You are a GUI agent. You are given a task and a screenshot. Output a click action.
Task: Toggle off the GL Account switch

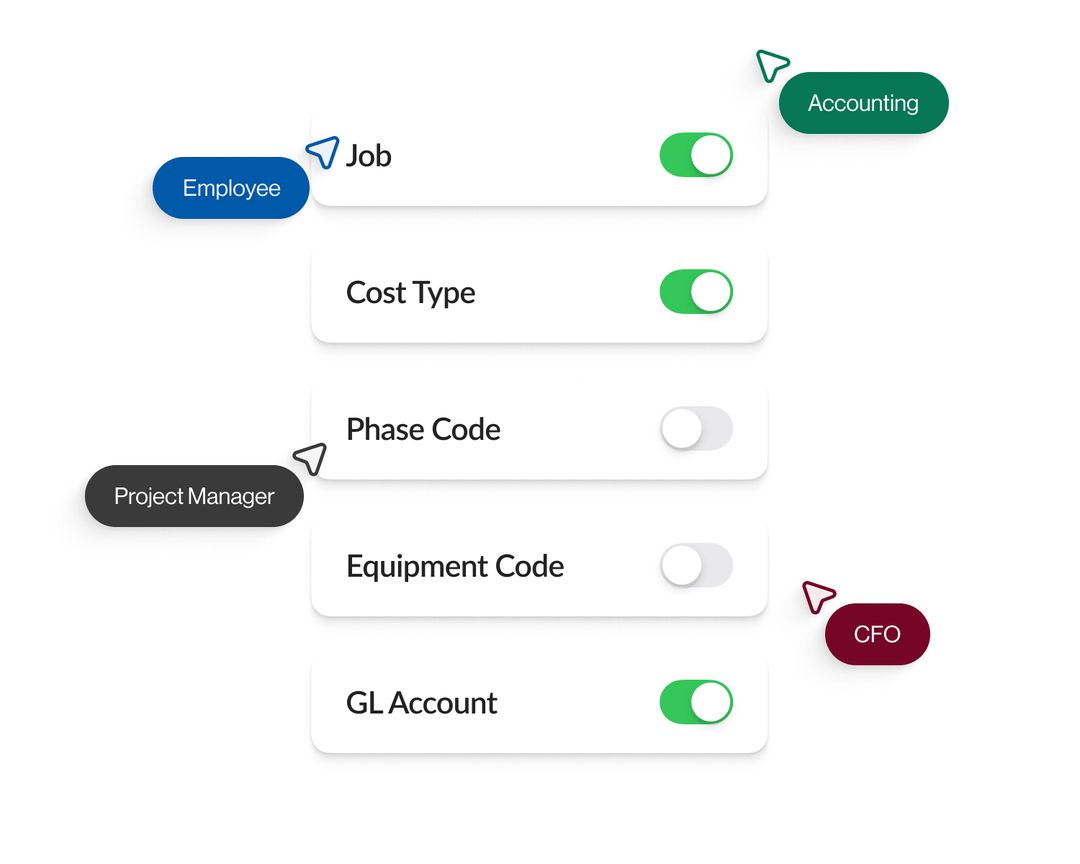[696, 702]
